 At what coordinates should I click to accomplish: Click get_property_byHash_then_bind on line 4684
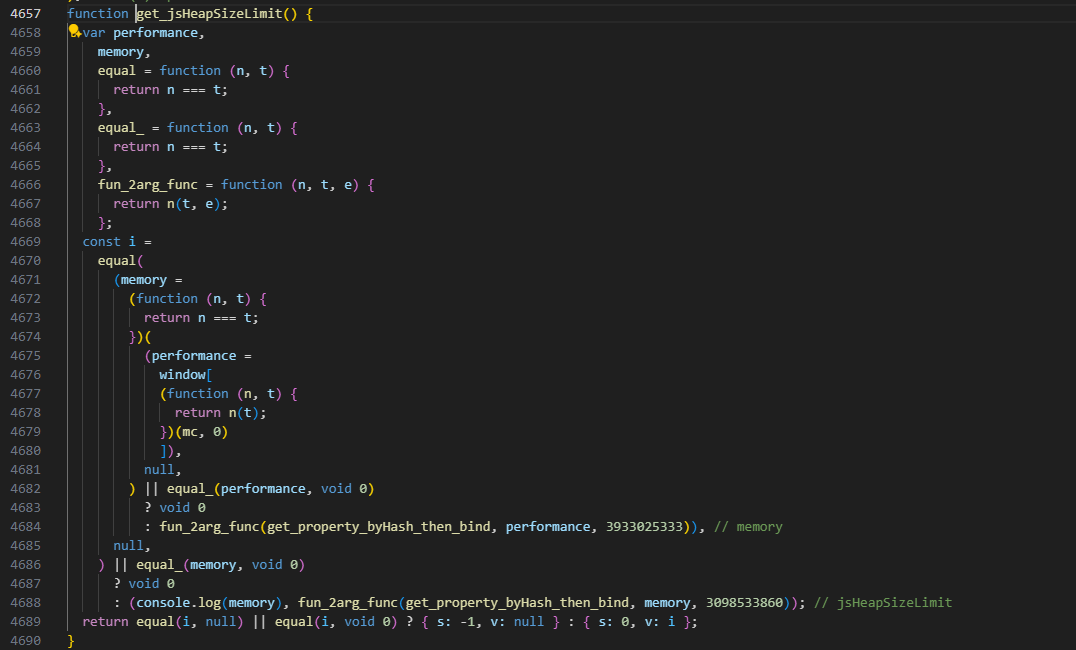pos(379,526)
